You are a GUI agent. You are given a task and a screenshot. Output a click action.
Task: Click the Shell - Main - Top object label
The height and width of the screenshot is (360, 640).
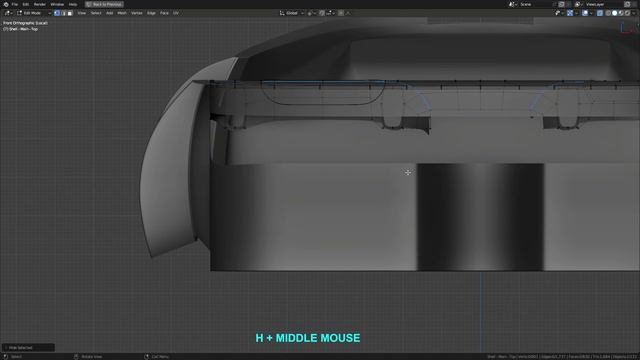coord(20,29)
